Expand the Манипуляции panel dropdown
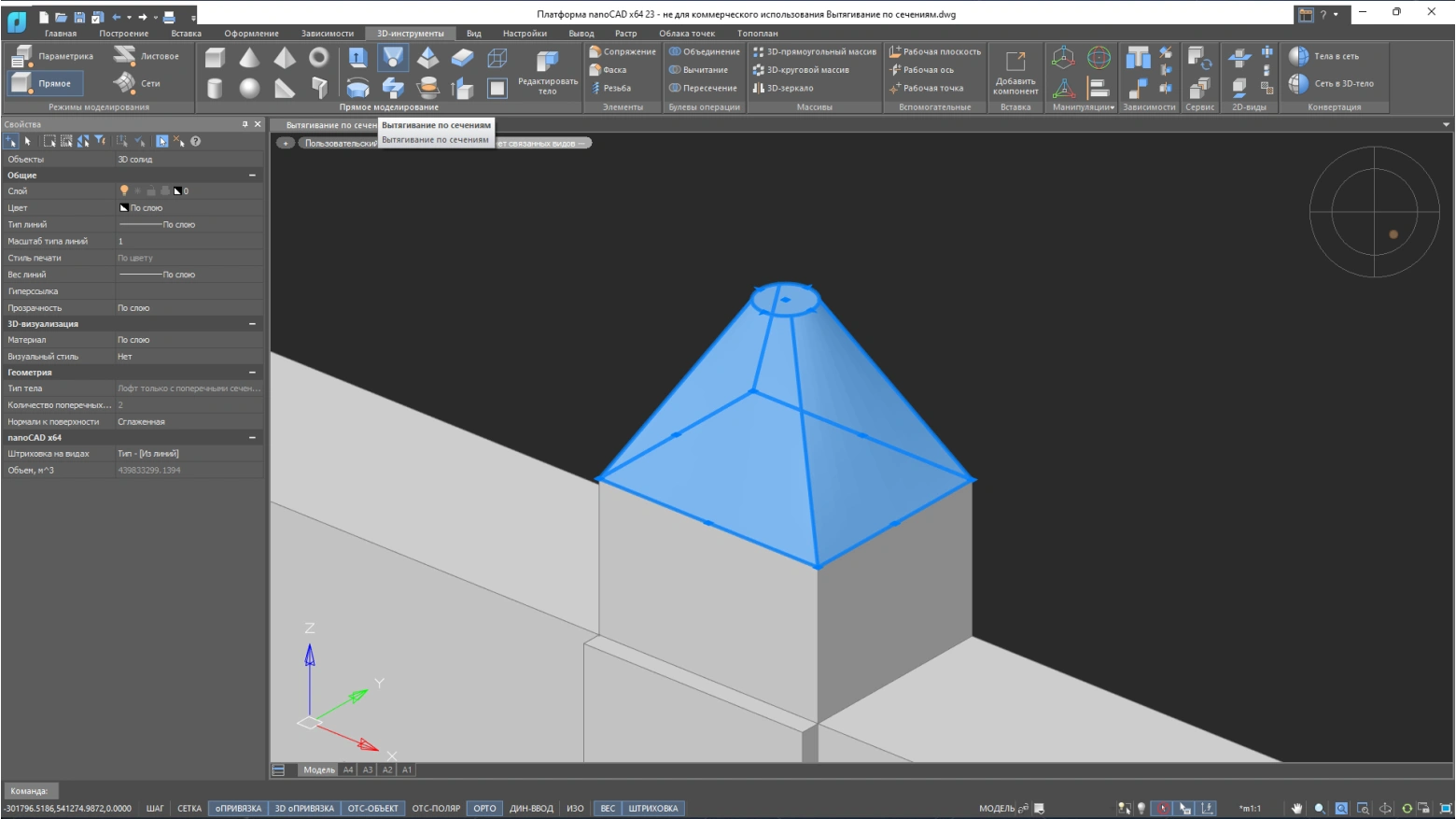1456x819 pixels. point(1083,107)
